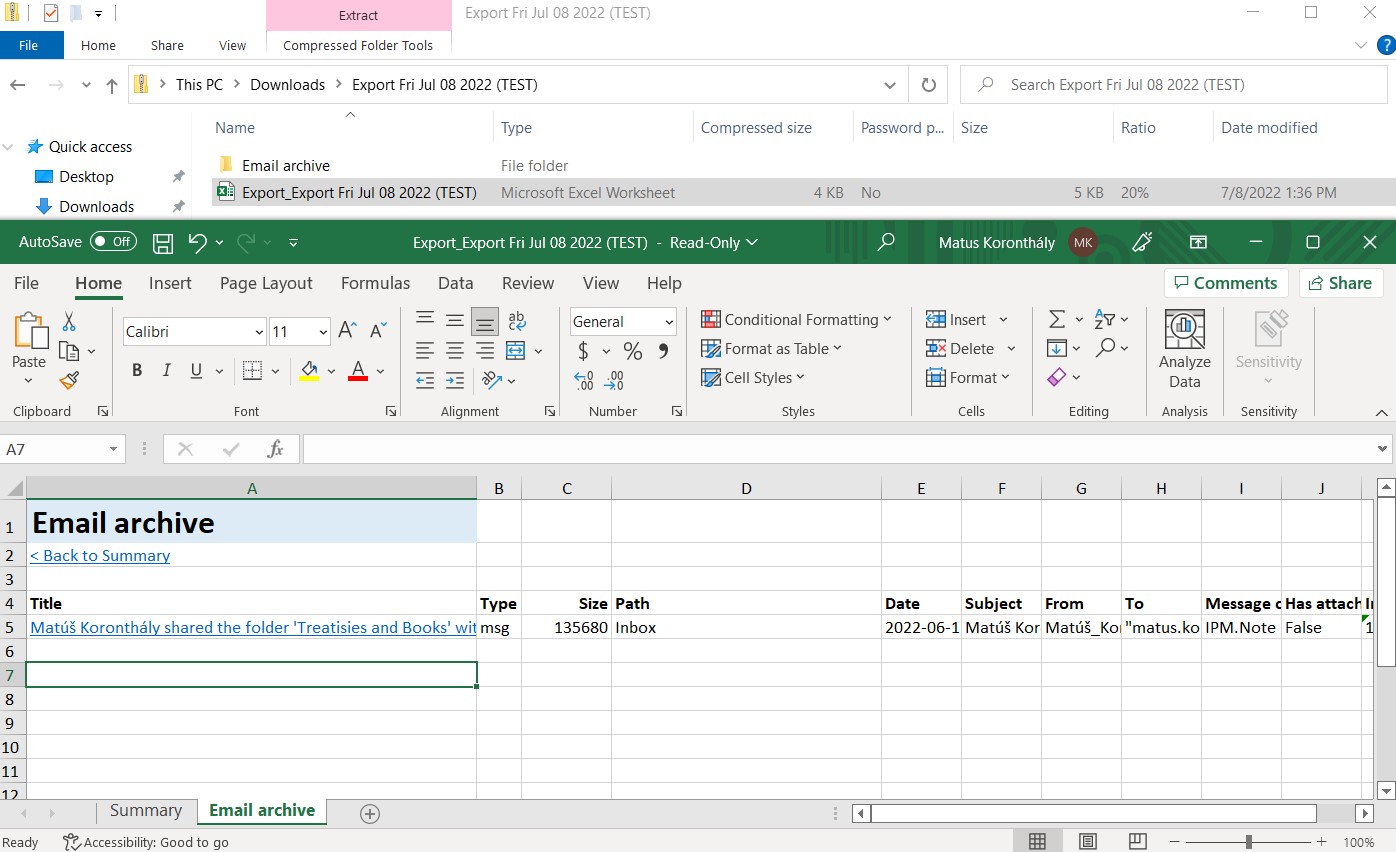The image size is (1396, 852).
Task: Toggle Center alignment
Action: pyautogui.click(x=455, y=351)
